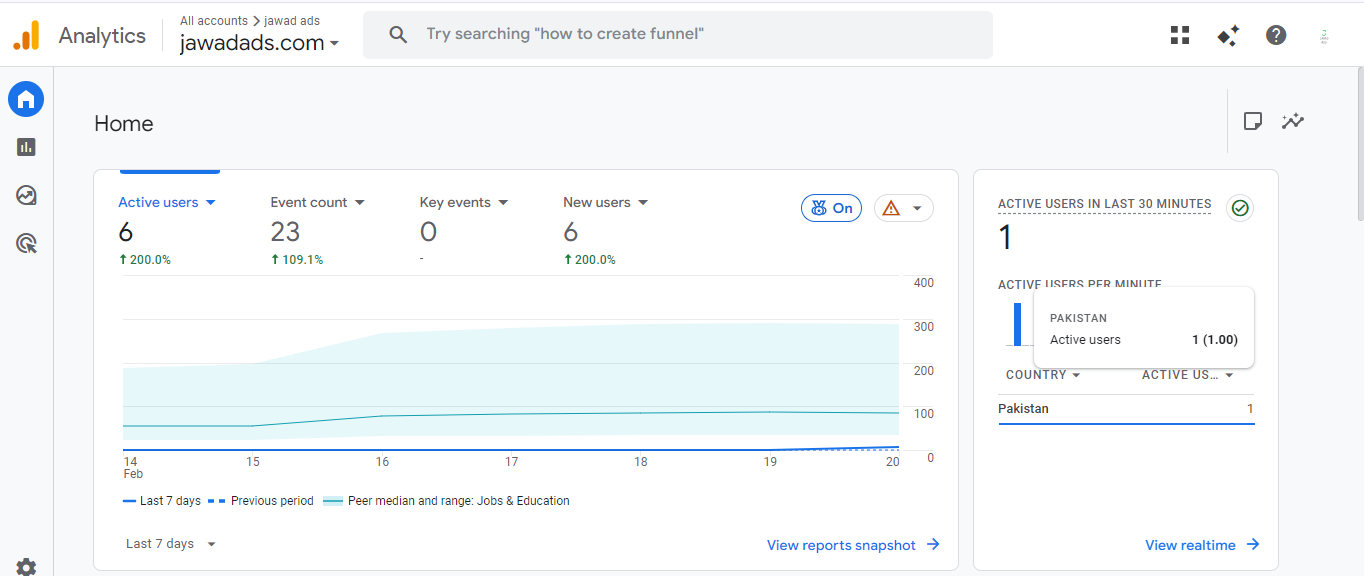The width and height of the screenshot is (1364, 576).
Task: Expand the Last 7 days date range
Action: pos(171,544)
